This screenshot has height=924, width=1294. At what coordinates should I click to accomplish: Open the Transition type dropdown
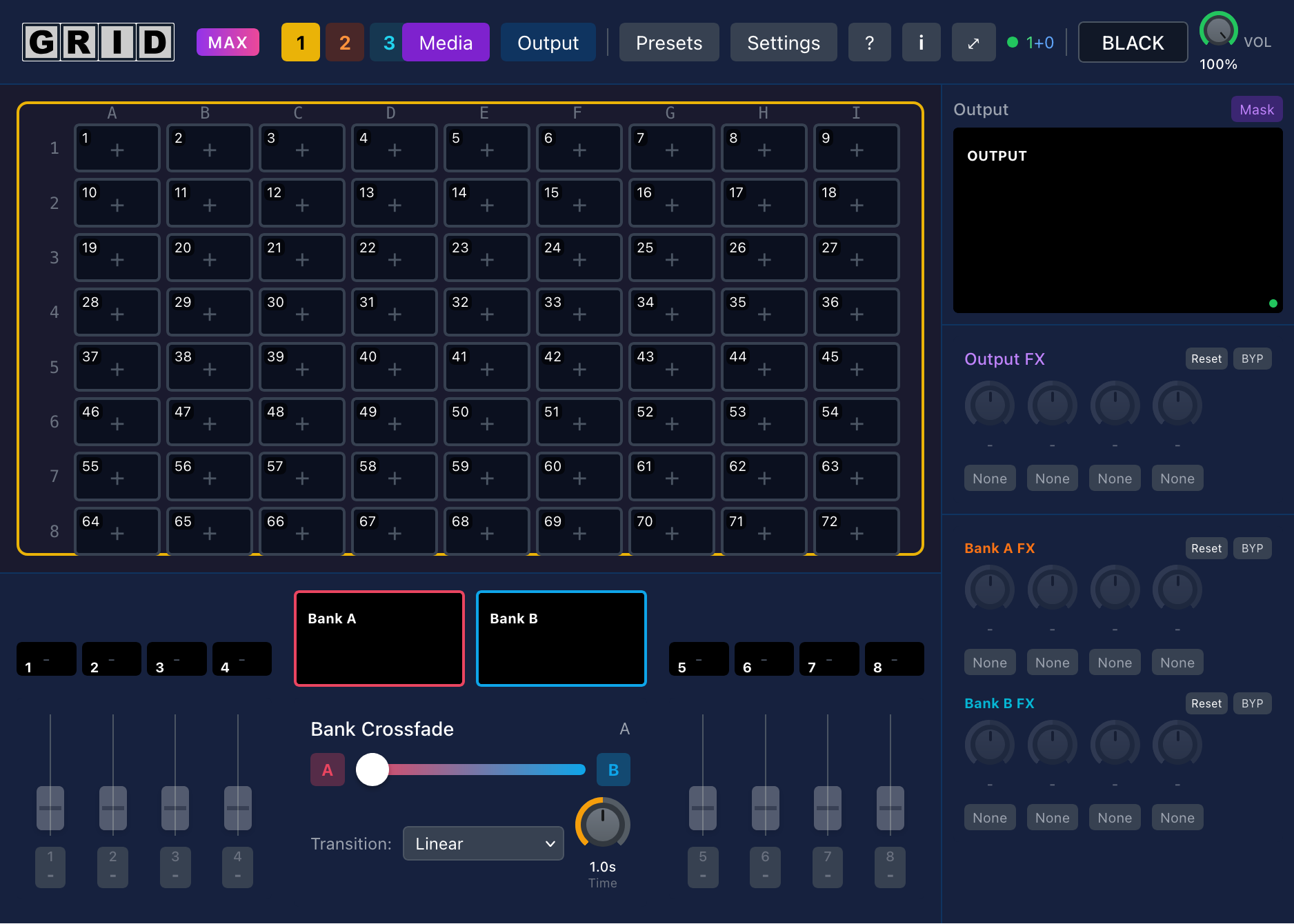(x=483, y=843)
